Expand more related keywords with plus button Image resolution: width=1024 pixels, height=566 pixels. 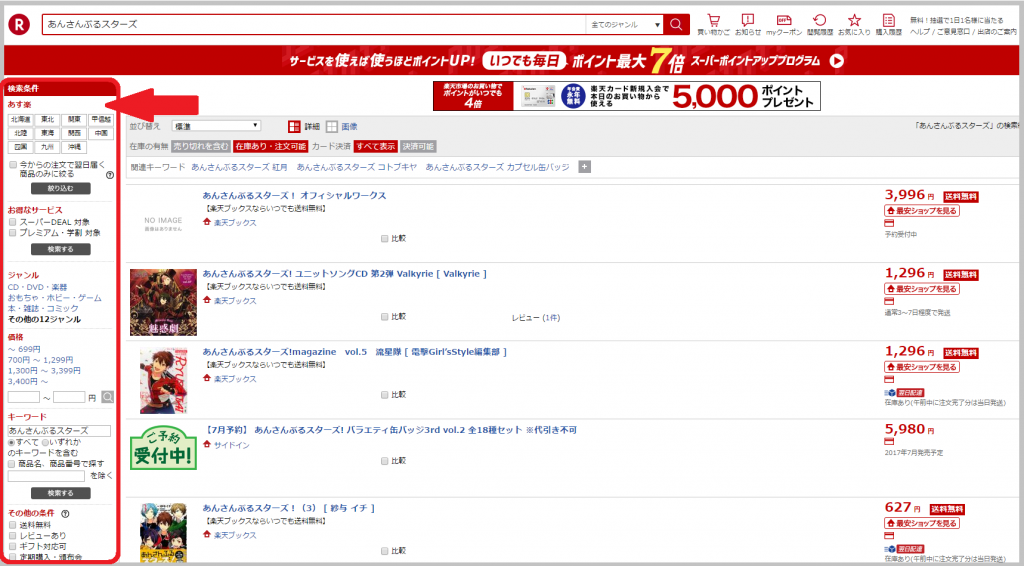[x=584, y=167]
